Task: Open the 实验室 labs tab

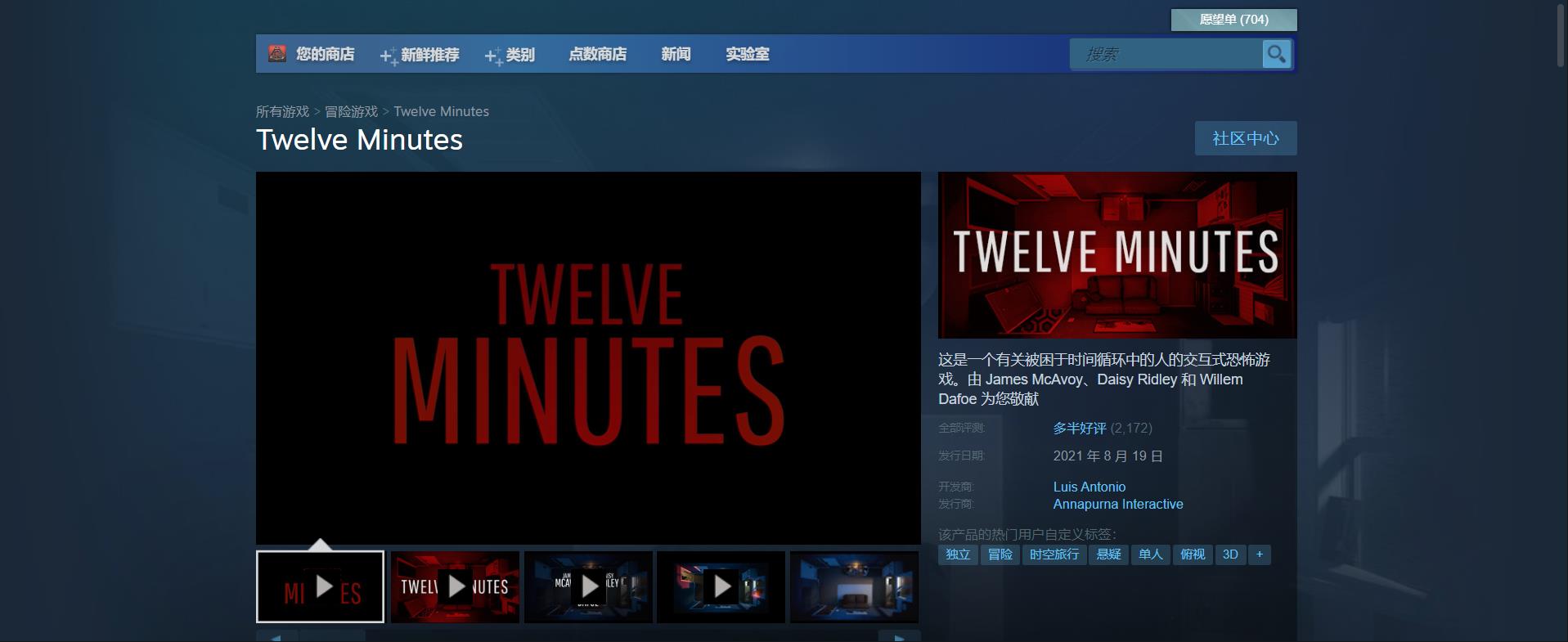Action: 747,55
